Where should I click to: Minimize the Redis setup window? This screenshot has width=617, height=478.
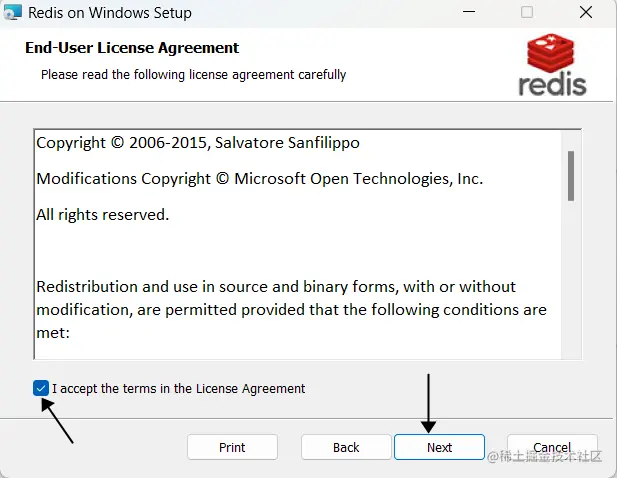[x=469, y=12]
